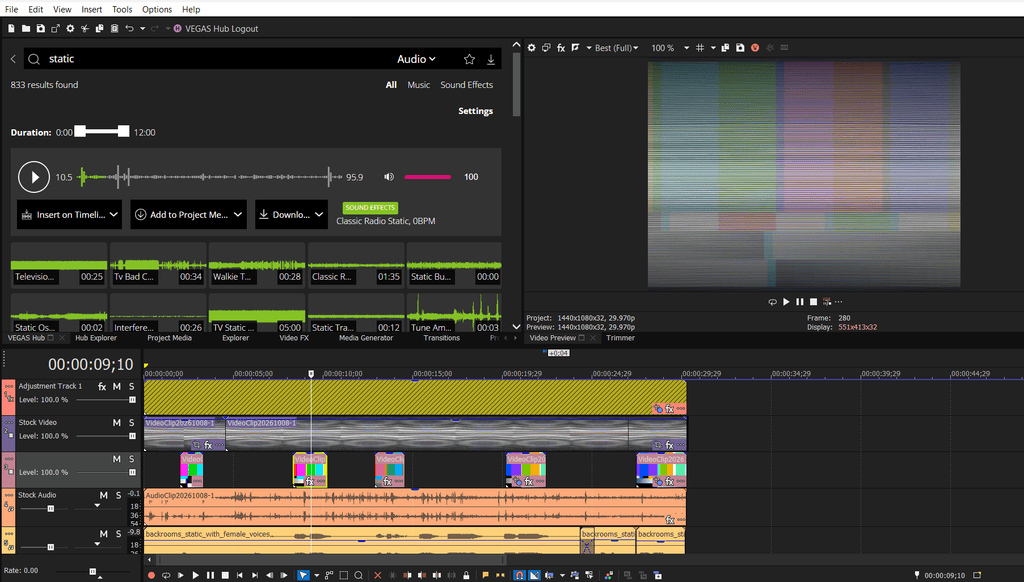Click the red circular icon in preview toolbar
1024x582 pixels.
point(755,48)
